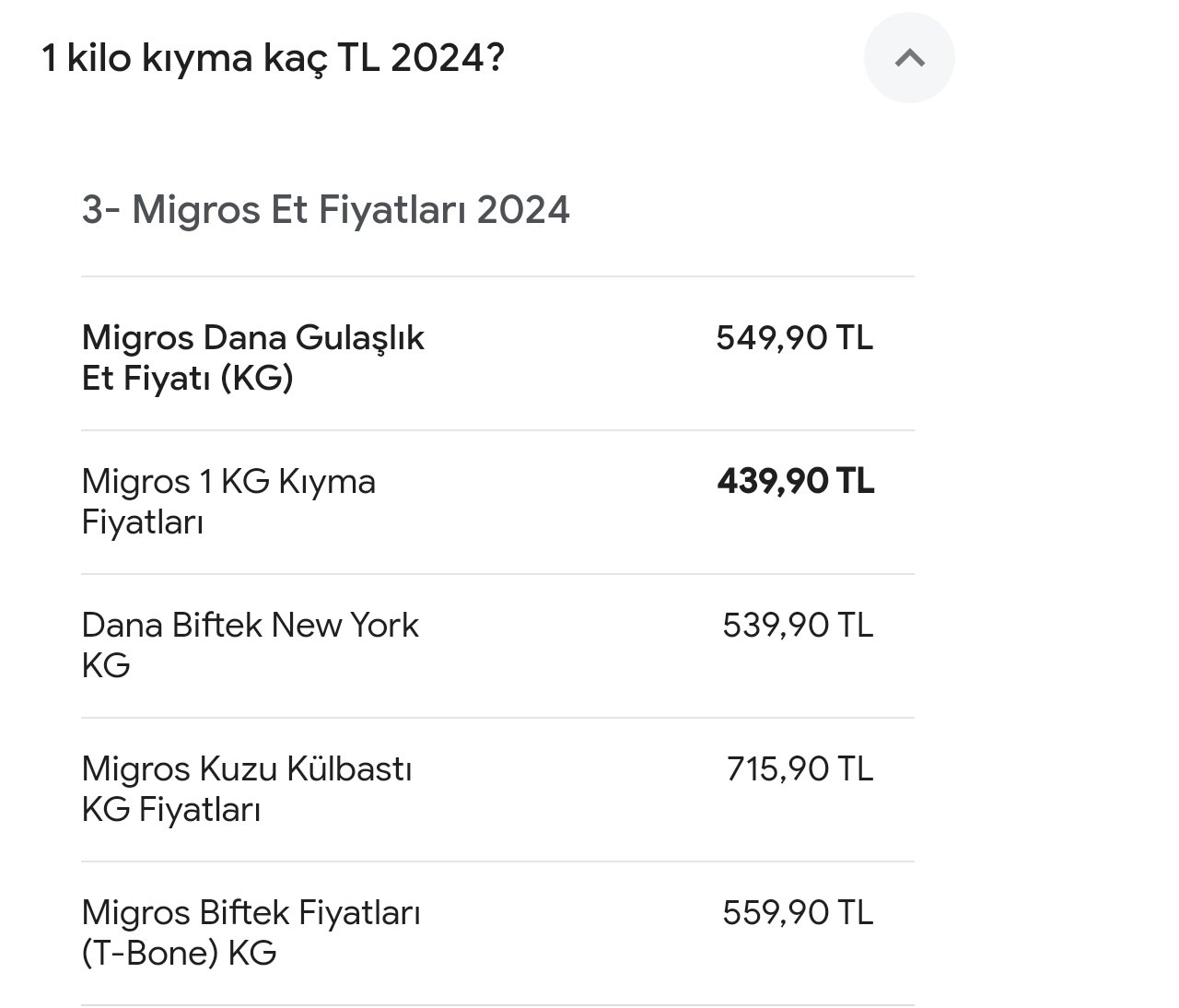Click 'New York' text in third row
Image resolution: width=1179 pixels, height=1008 pixels.
(345, 626)
